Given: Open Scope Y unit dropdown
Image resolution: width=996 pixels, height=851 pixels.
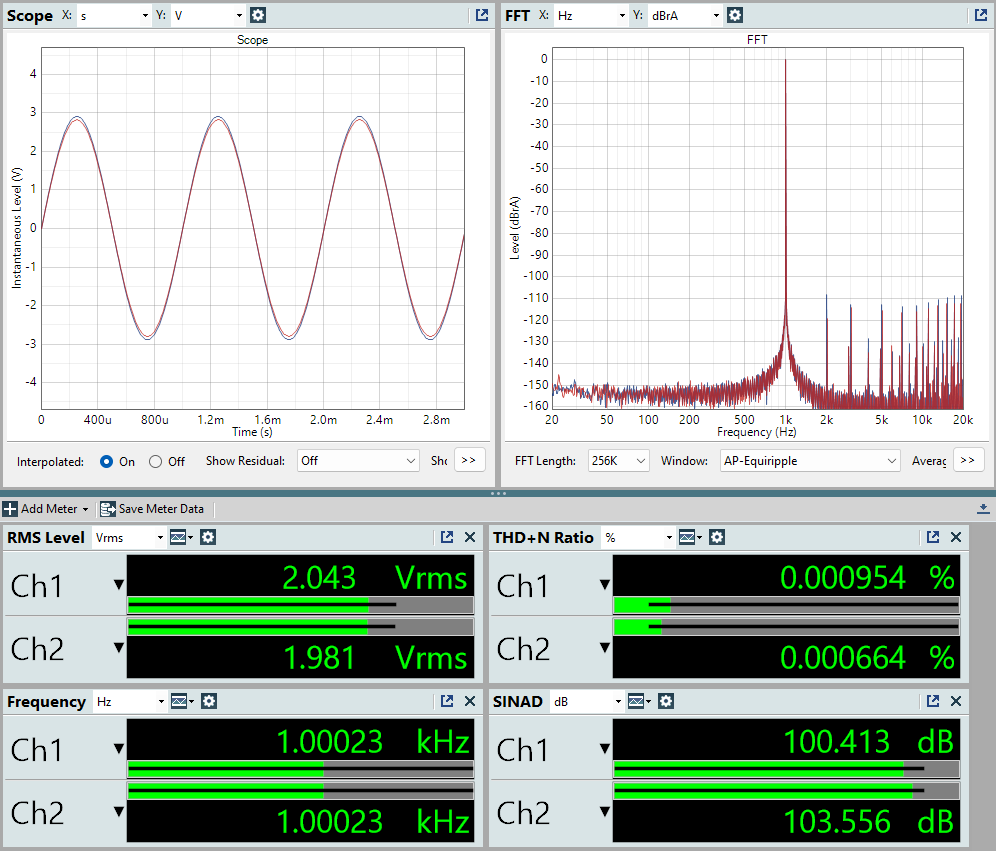Looking at the screenshot, I should pos(208,15).
